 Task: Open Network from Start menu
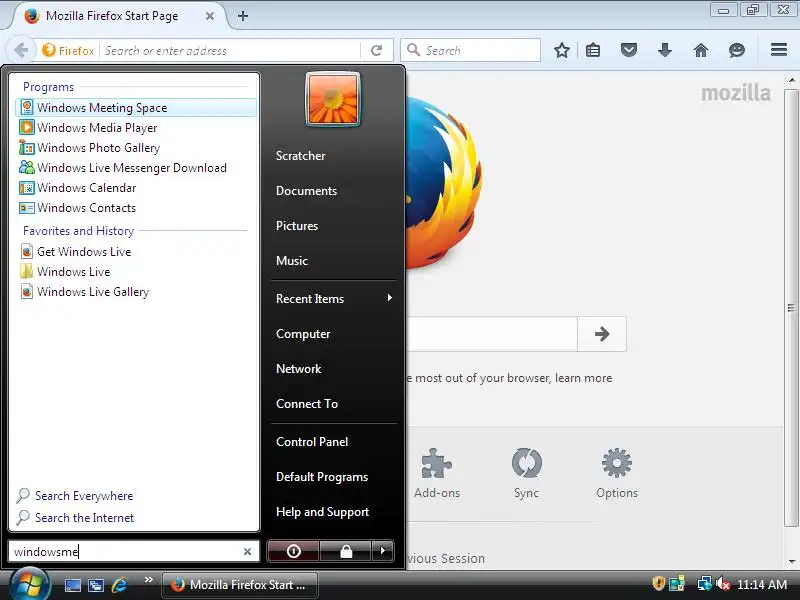298,368
